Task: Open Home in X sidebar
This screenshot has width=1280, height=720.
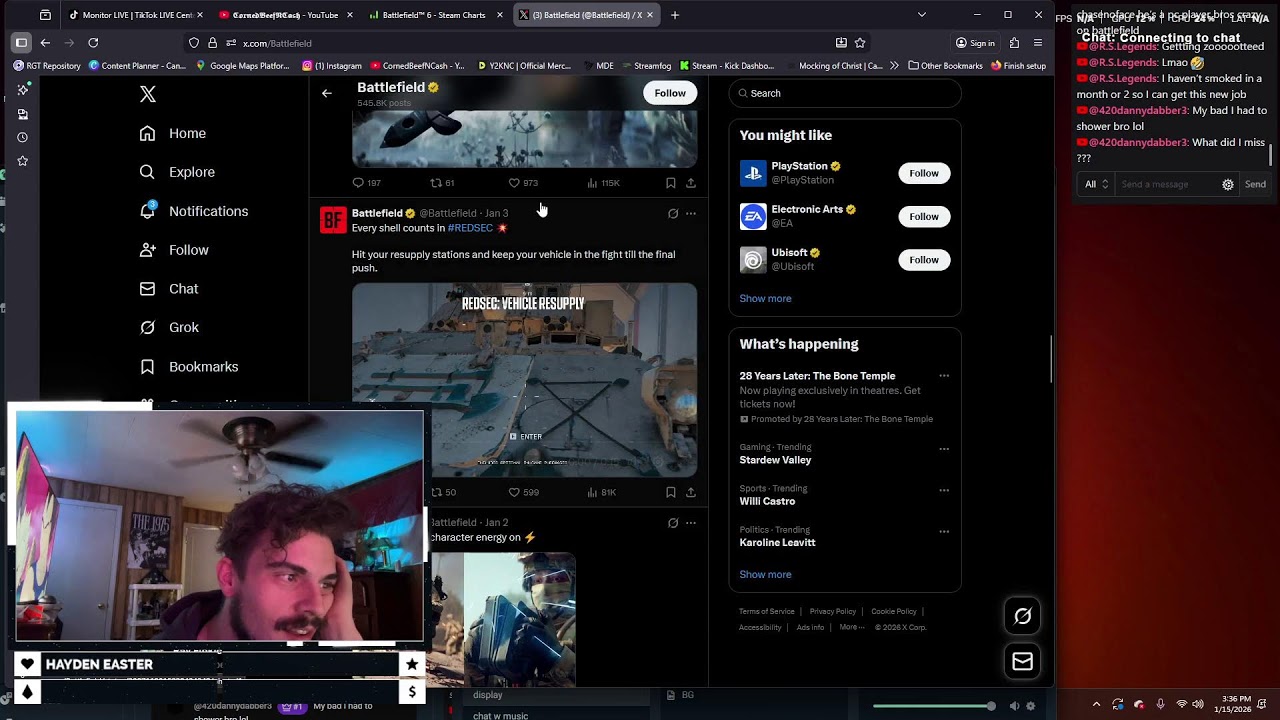Action: [173, 133]
